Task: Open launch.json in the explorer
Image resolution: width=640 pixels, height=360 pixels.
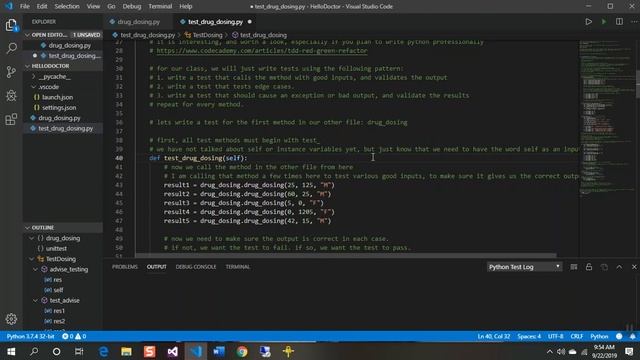Action: click(58, 97)
